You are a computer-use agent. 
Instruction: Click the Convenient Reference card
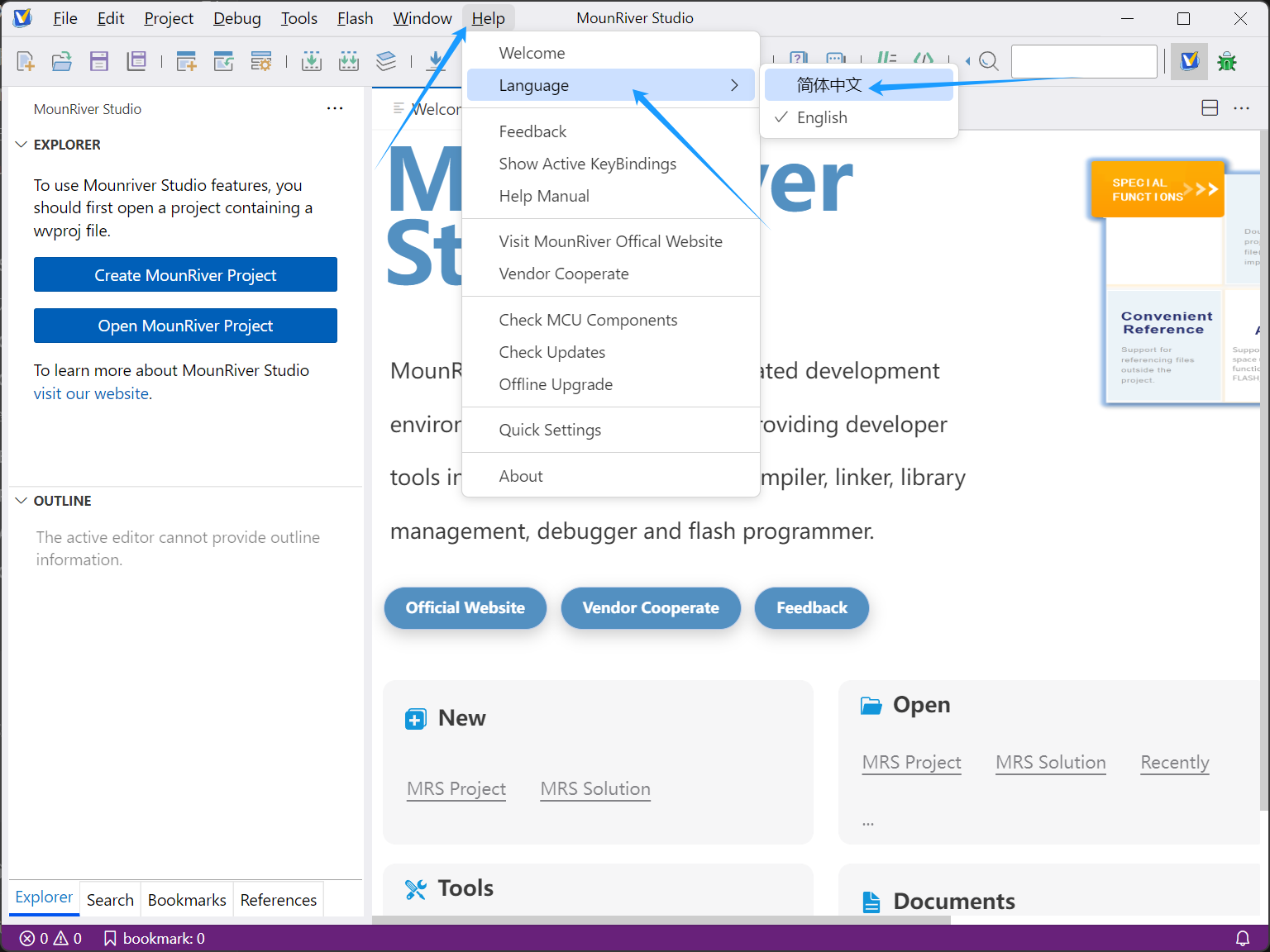click(1164, 346)
